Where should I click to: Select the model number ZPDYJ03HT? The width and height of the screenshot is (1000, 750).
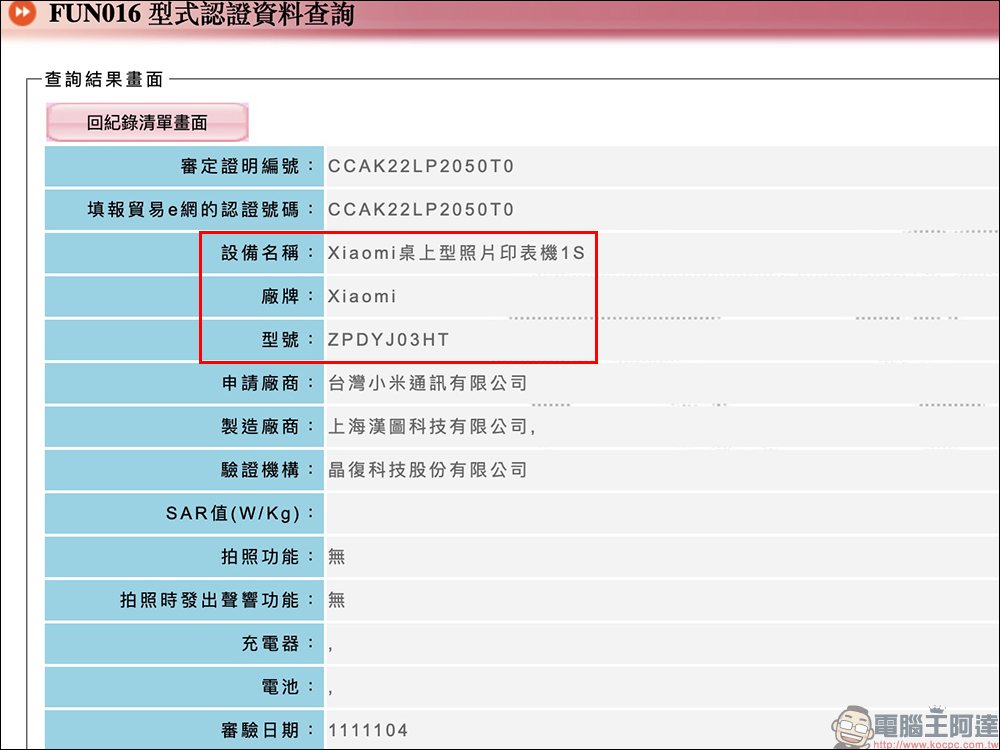coord(389,340)
